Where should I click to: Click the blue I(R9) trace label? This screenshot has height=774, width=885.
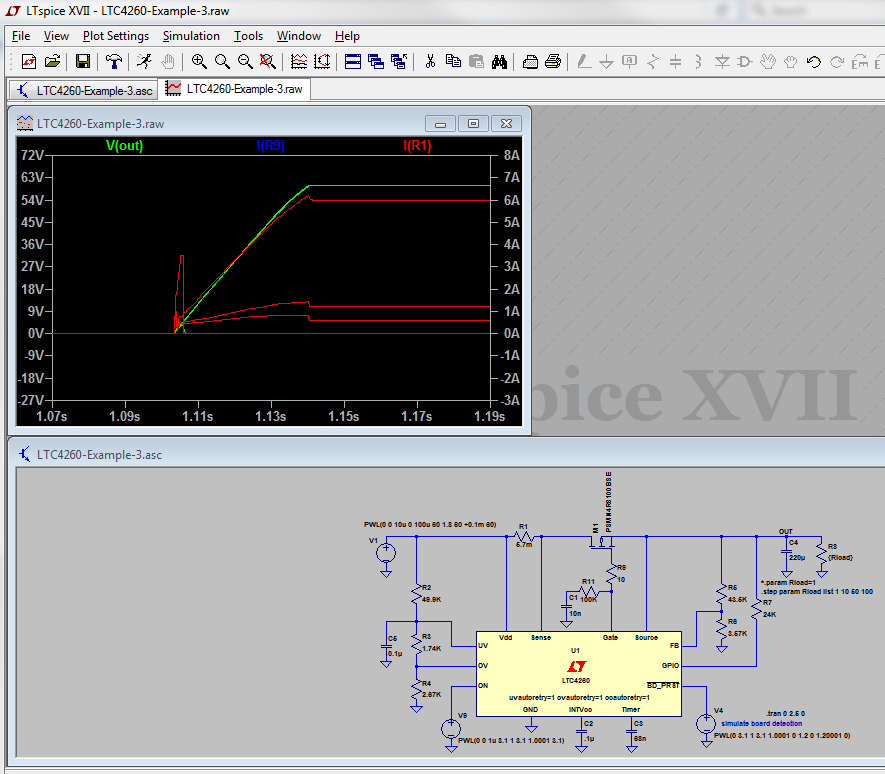pos(270,146)
